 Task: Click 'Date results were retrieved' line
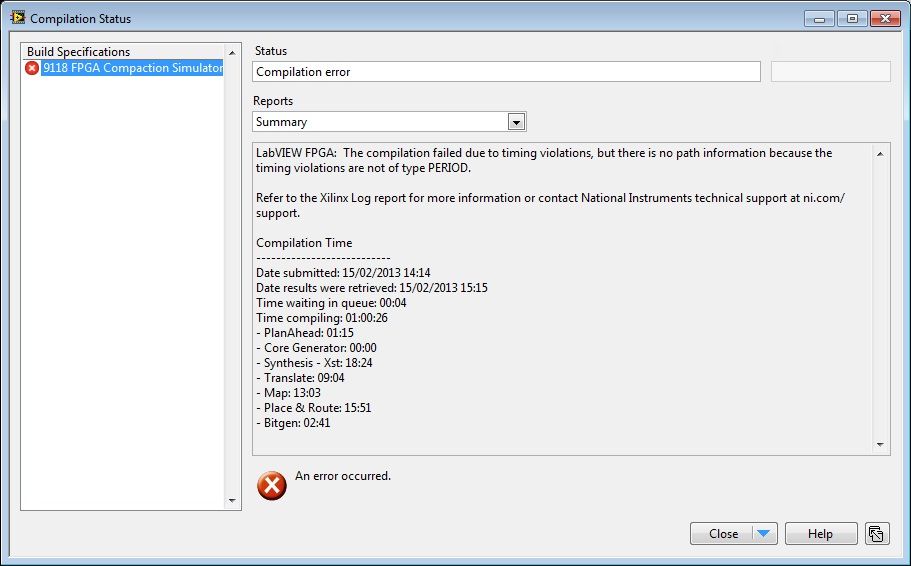372,288
